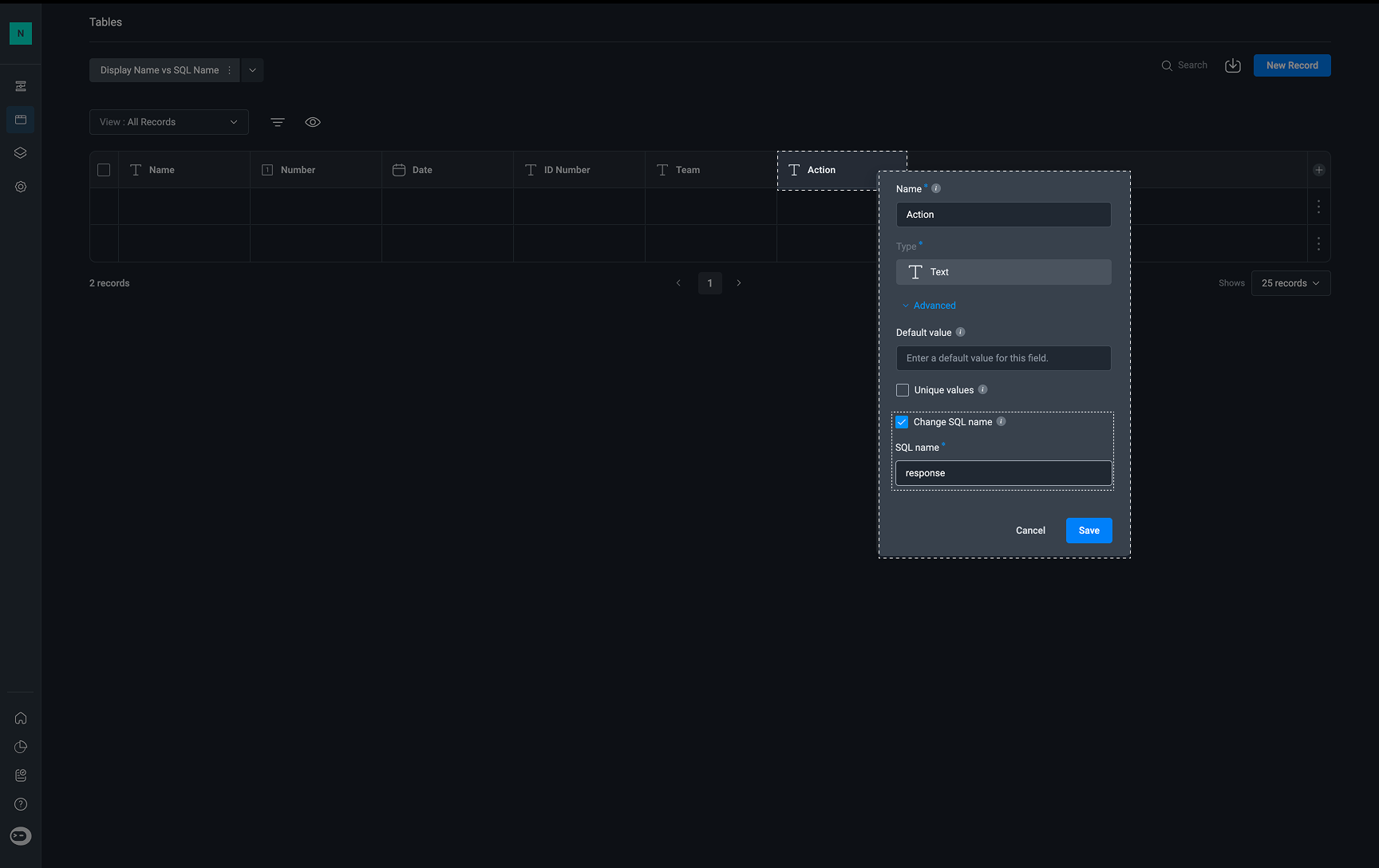Enable the Unique values checkbox
This screenshot has height=868, width=1379.
[x=903, y=390]
